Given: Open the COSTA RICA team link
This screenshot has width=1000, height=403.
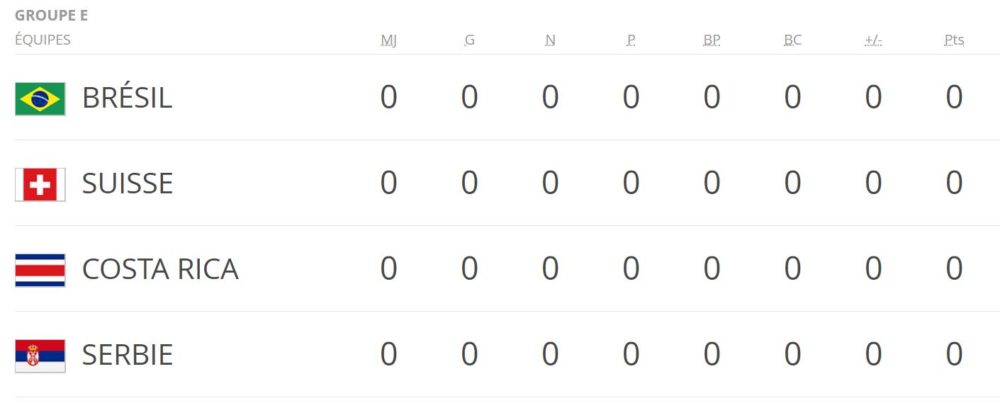Looking at the screenshot, I should [160, 269].
